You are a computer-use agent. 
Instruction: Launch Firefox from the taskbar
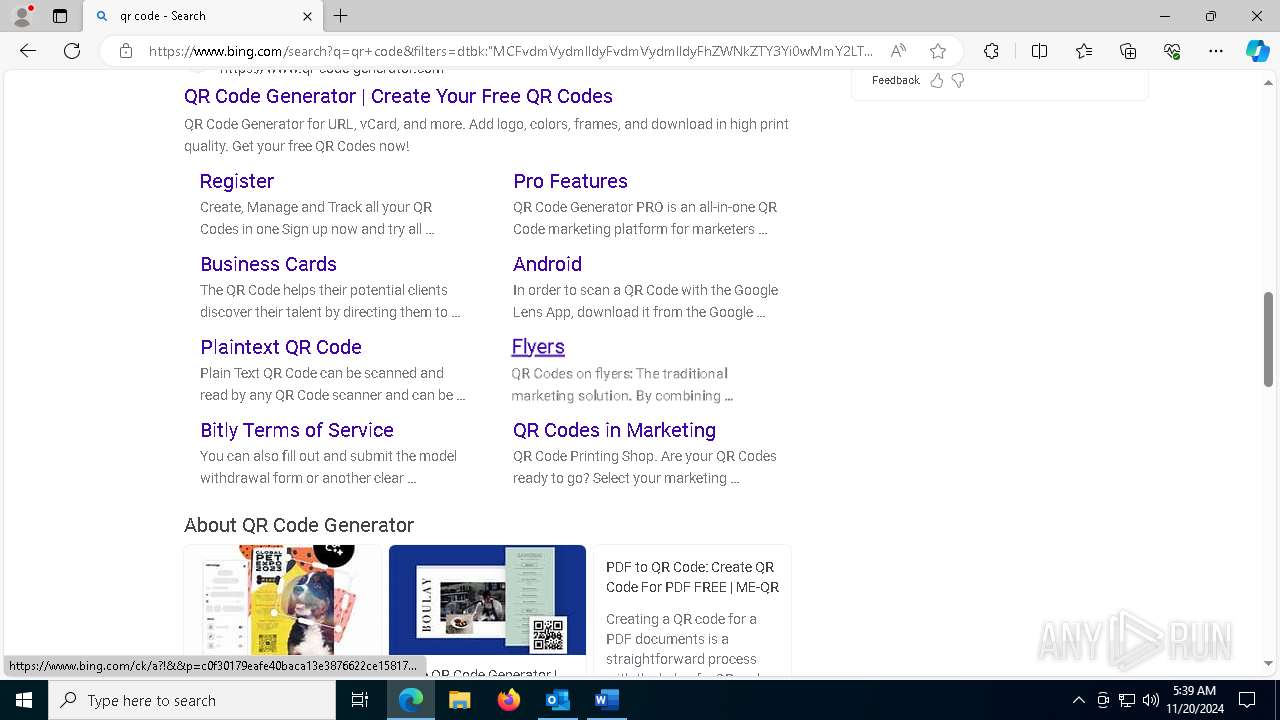pos(509,700)
